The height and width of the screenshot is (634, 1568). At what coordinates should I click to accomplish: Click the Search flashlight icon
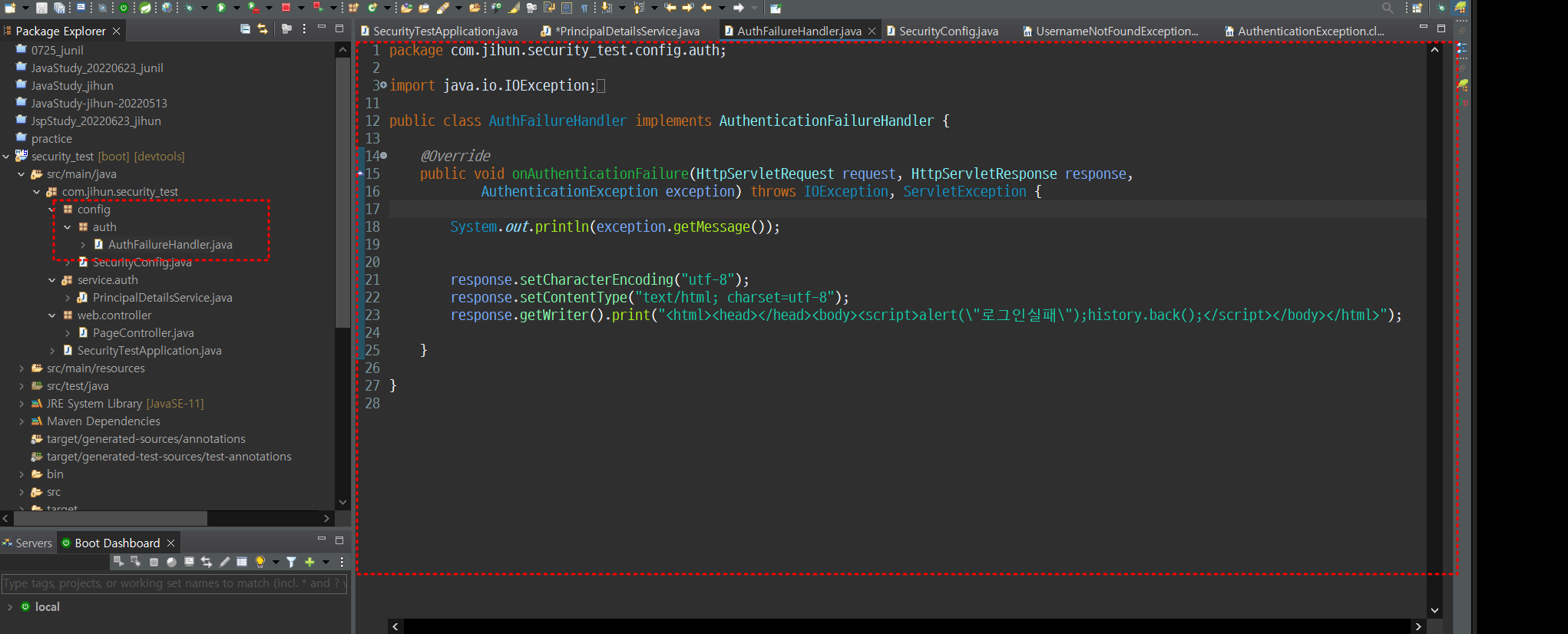pos(443,8)
